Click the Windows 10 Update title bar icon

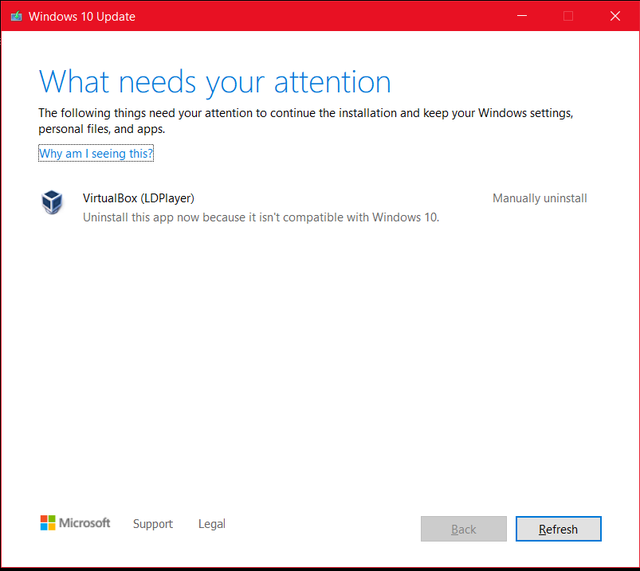(16, 16)
